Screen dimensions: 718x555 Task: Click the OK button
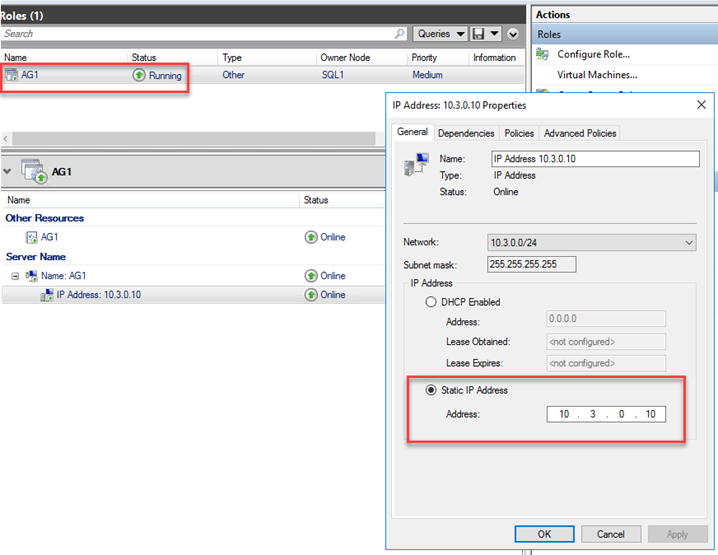[544, 534]
